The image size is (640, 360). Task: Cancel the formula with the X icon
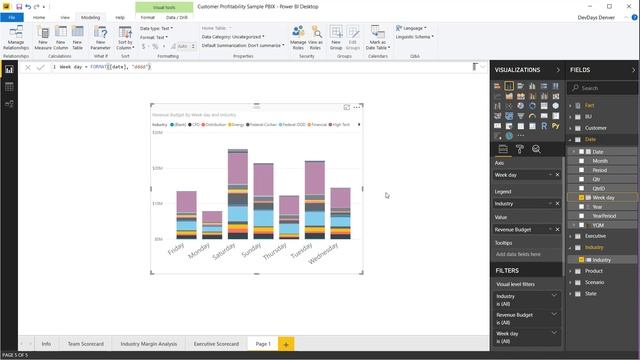click(28, 67)
